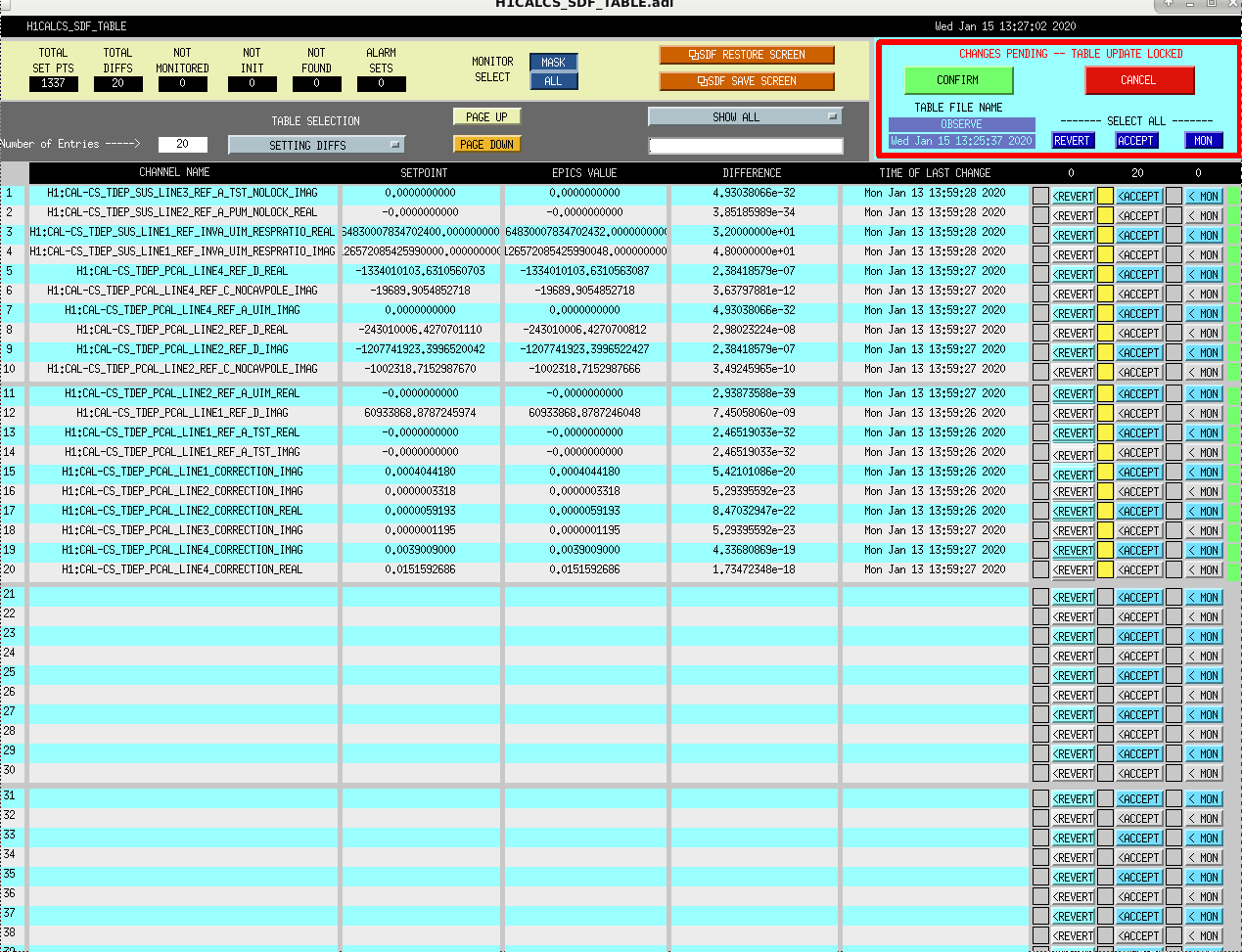1242x952 pixels.
Task: Click yellow accept indicator in row 9
Action: point(1105,352)
